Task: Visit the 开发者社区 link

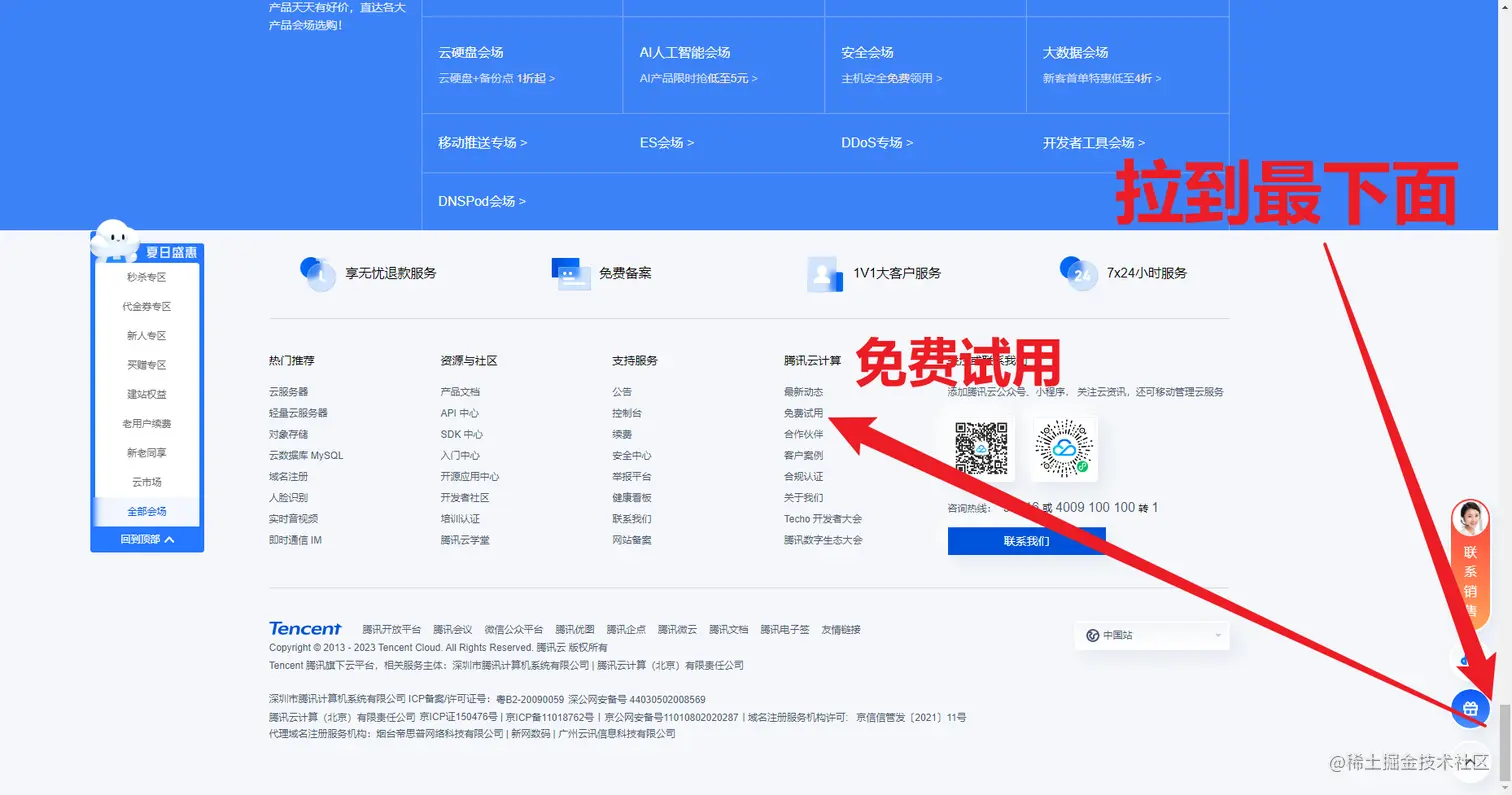Action: (465, 498)
